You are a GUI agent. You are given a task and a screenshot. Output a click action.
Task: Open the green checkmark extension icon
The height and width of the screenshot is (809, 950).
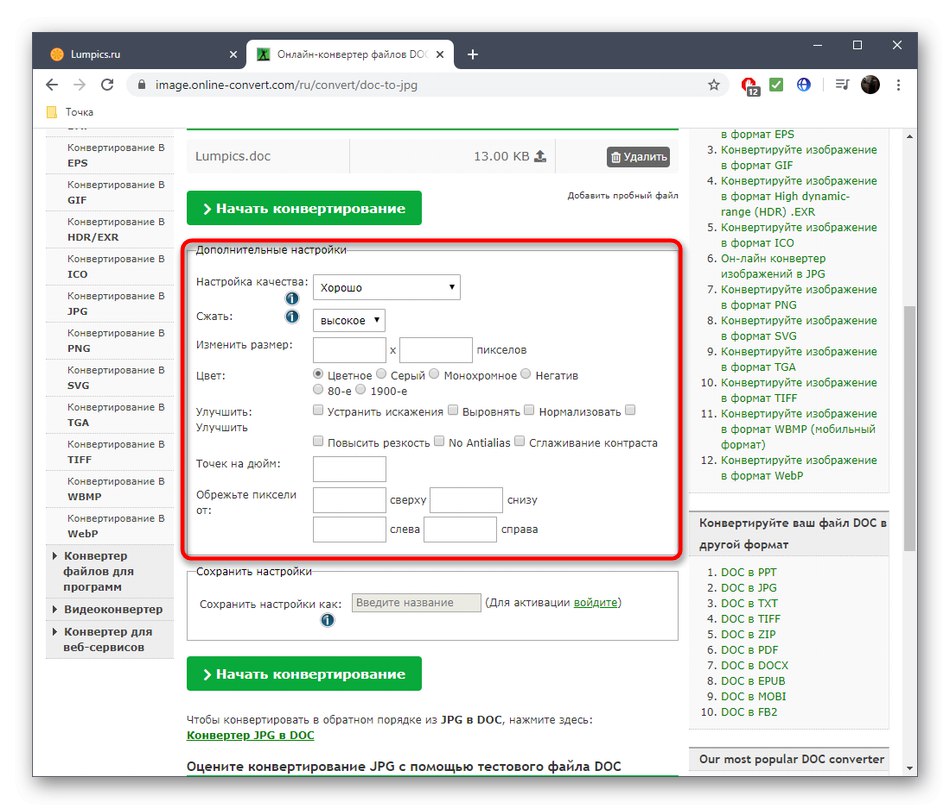click(x=776, y=85)
